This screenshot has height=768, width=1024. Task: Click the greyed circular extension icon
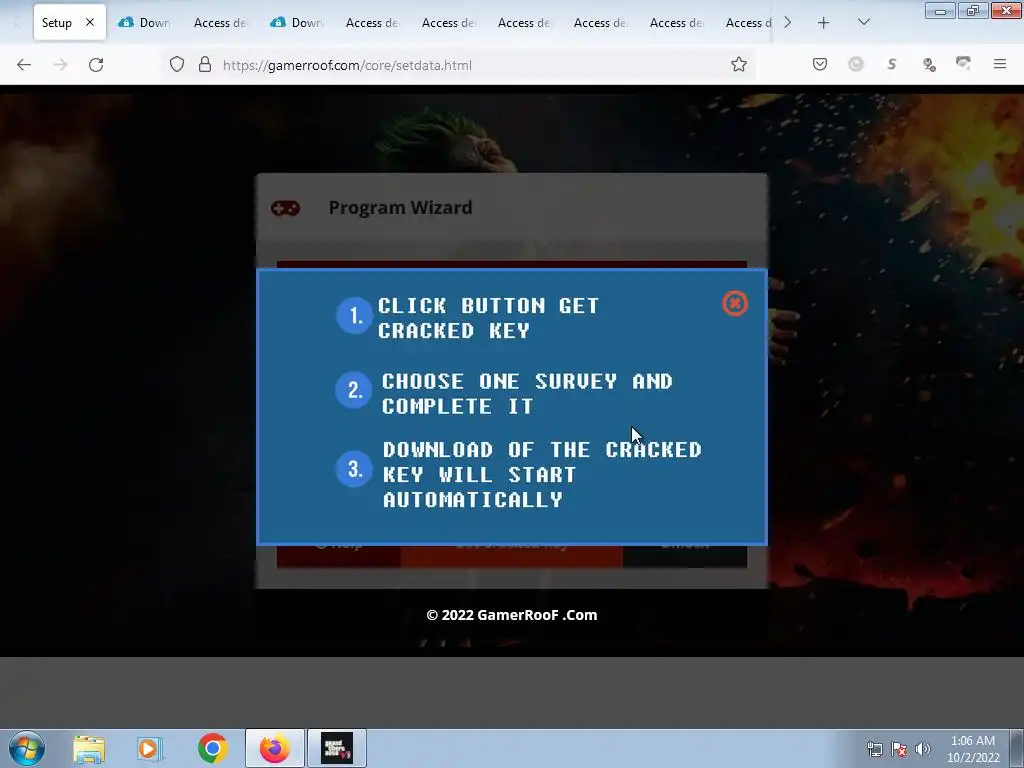coord(856,64)
